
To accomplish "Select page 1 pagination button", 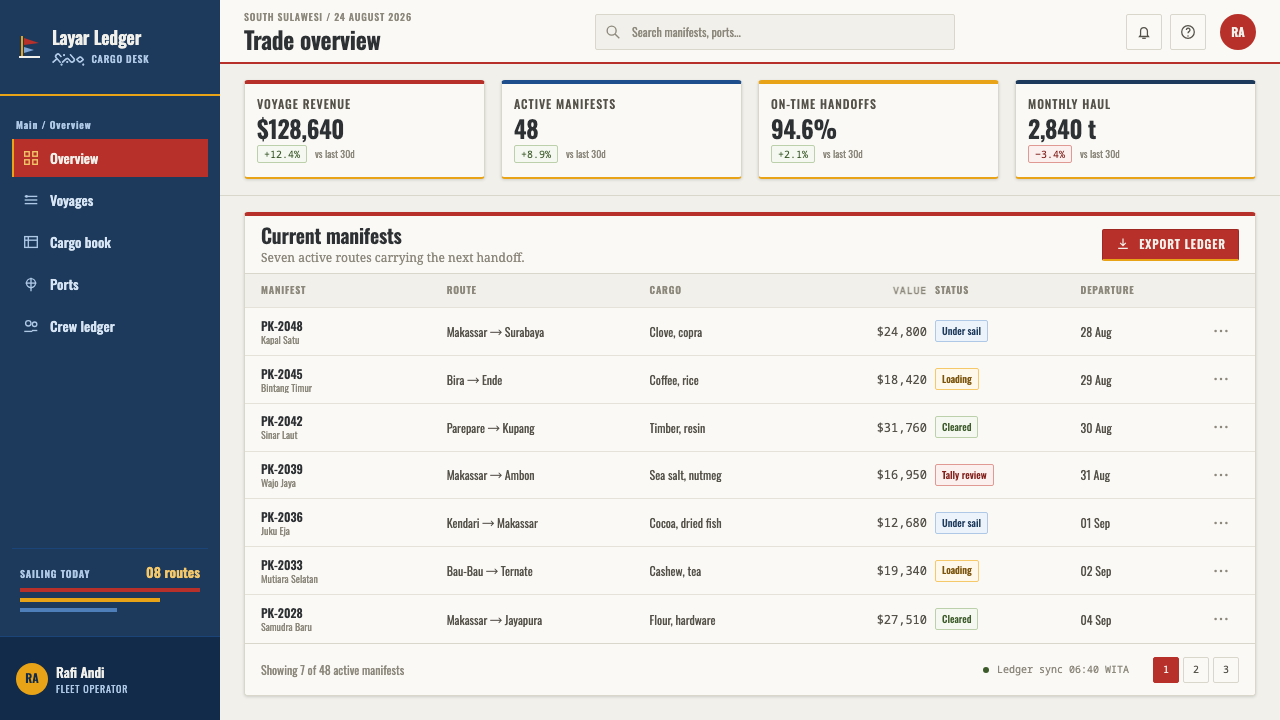I will 1166,670.
